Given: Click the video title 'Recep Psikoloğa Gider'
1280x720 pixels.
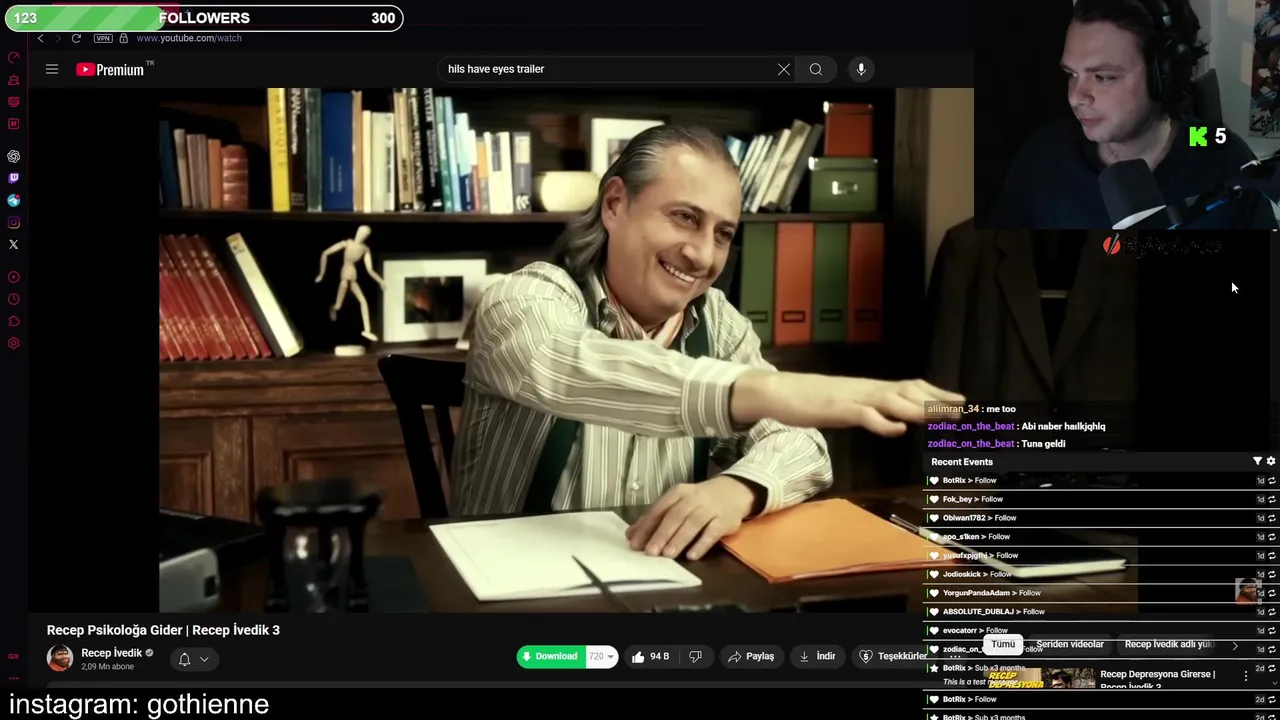Looking at the screenshot, I should point(163,630).
